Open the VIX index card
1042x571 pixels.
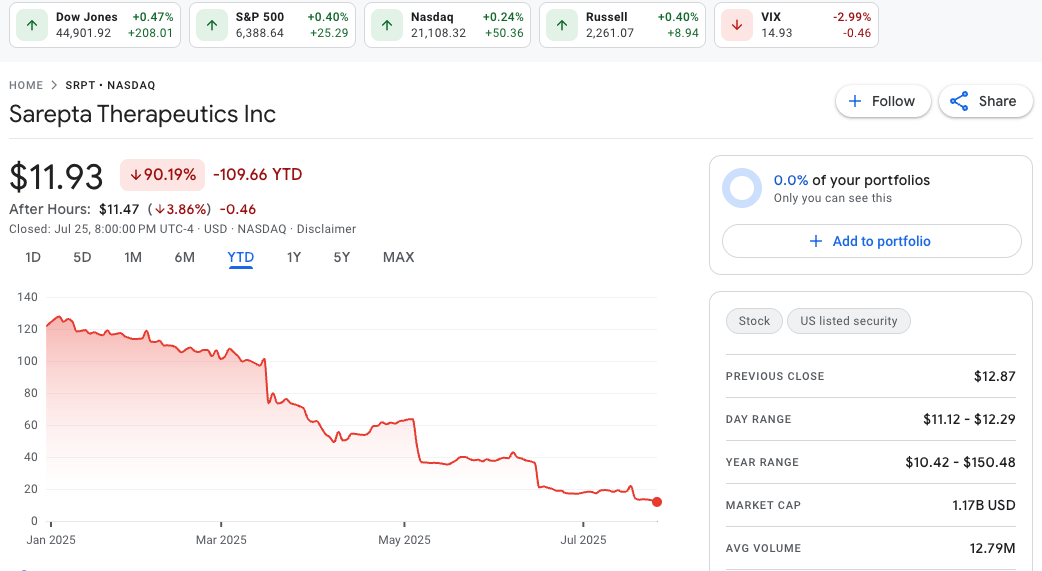click(x=796, y=25)
